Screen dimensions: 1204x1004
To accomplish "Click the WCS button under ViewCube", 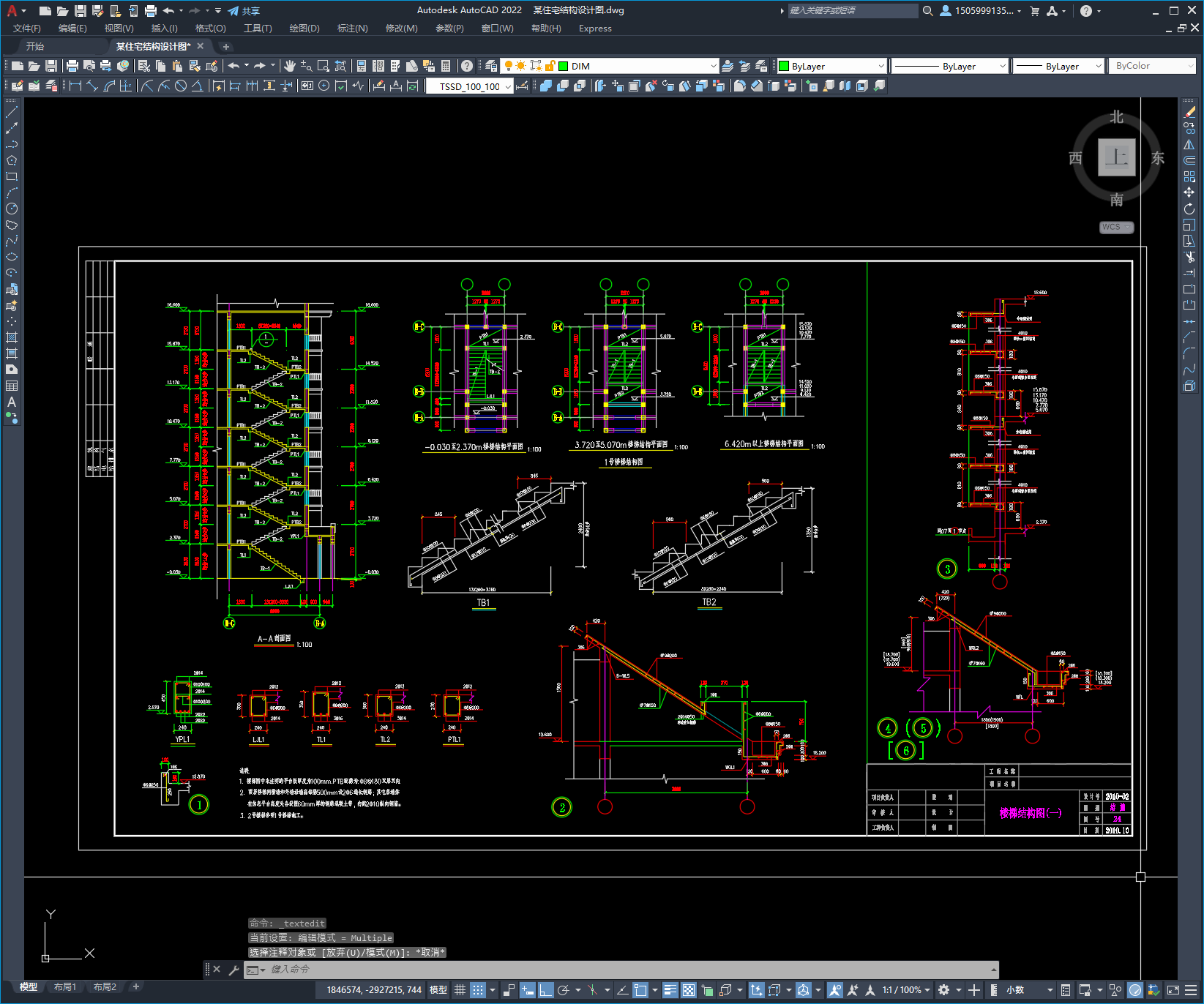I will 1116,227.
